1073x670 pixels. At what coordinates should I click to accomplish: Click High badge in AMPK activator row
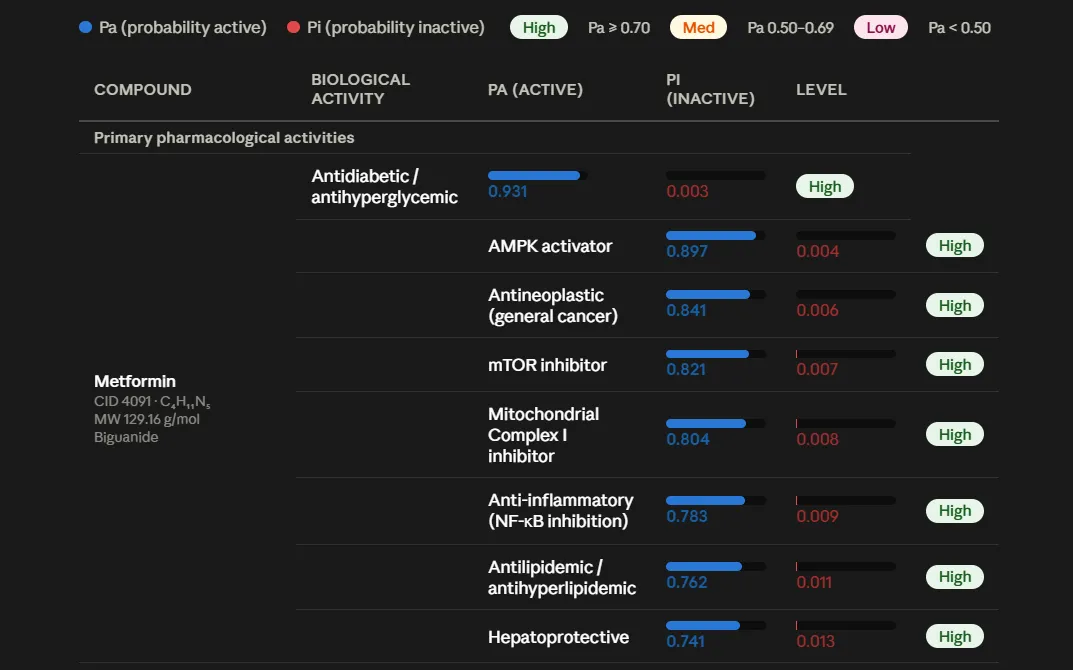[955, 246]
